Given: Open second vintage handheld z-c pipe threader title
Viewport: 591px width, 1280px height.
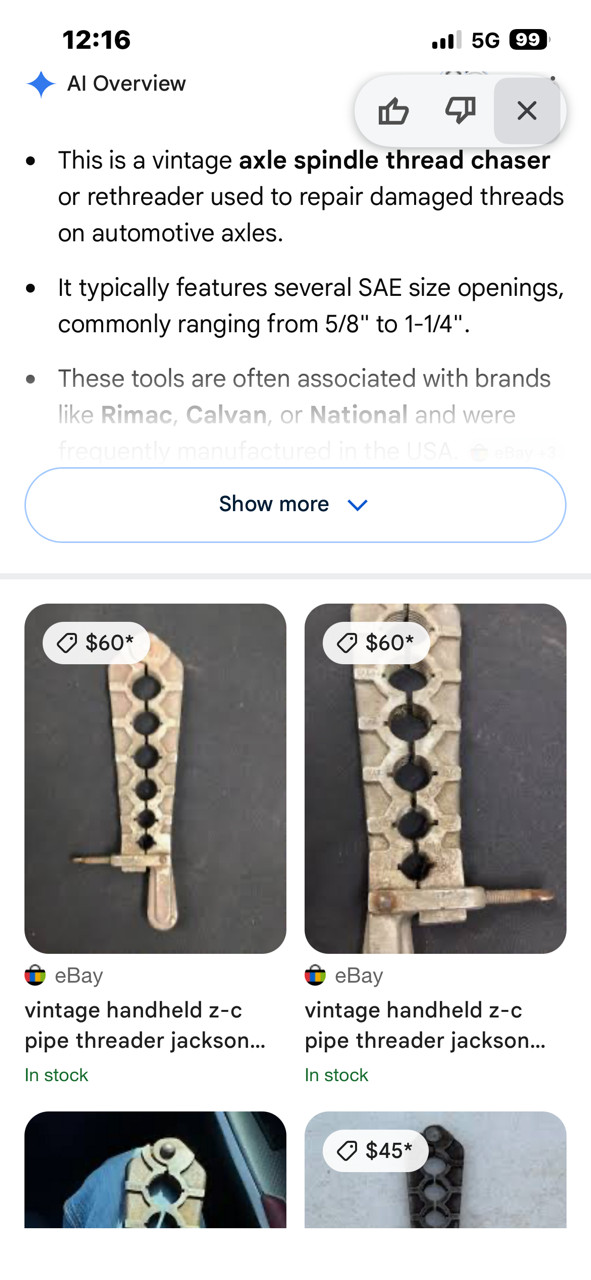Looking at the screenshot, I should [x=425, y=1025].
